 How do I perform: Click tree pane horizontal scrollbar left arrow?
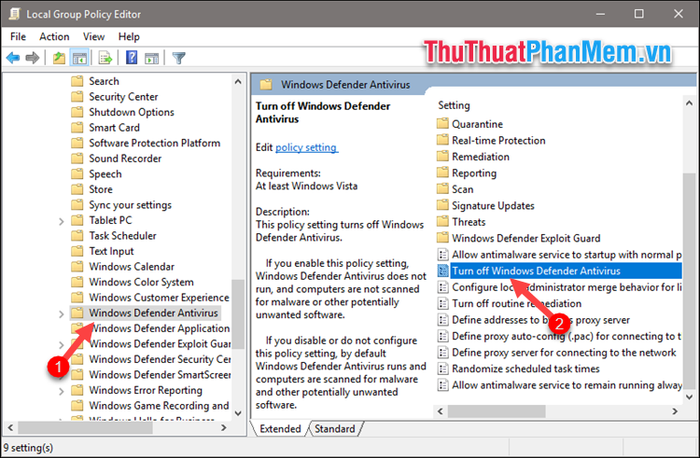point(10,428)
